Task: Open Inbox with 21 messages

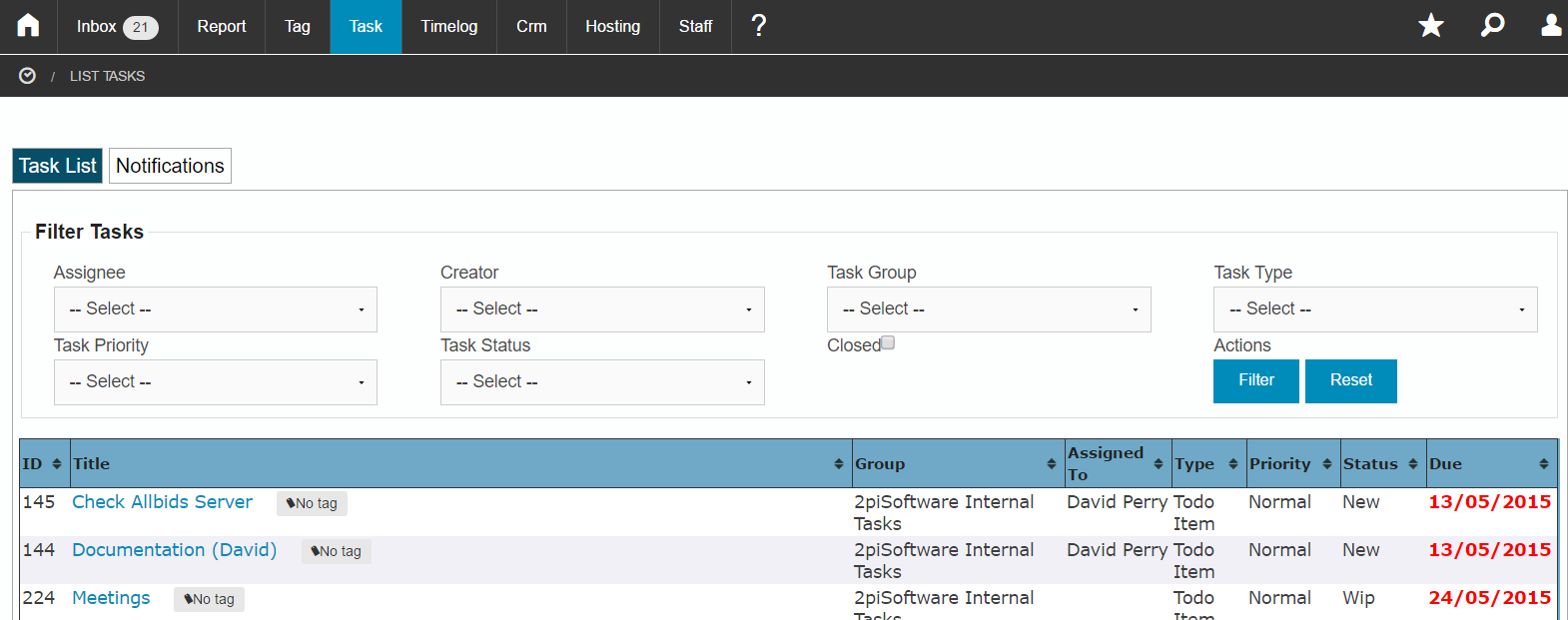Action: pos(118,27)
